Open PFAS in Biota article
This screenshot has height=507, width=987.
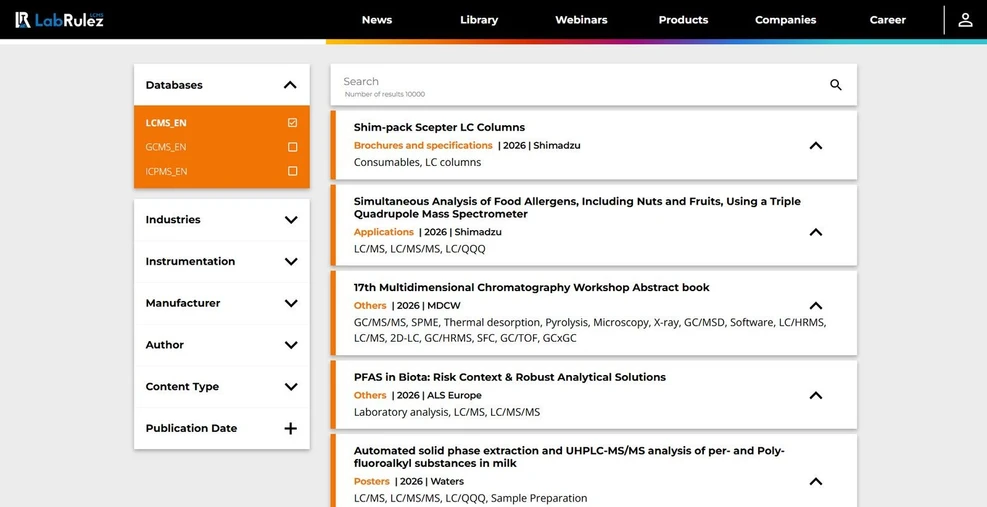[510, 377]
